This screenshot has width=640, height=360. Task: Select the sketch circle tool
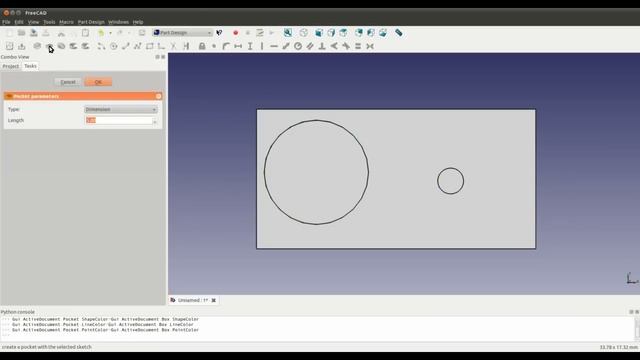113,46
